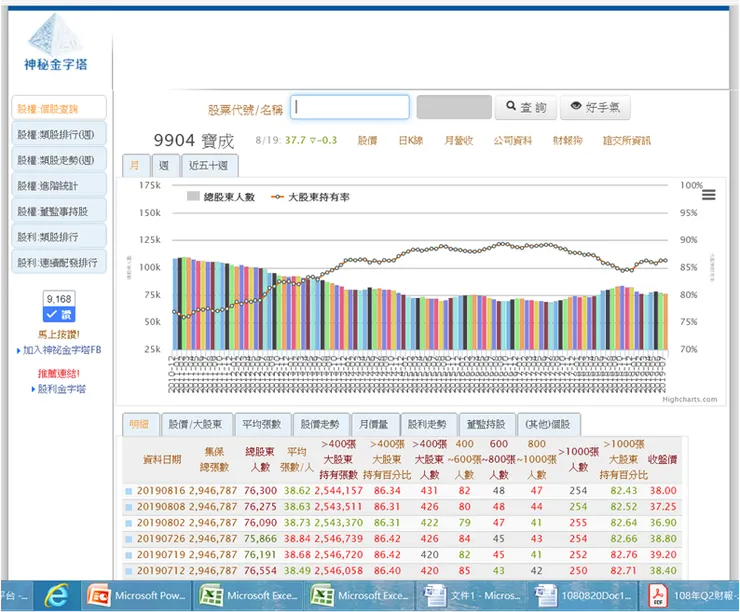This screenshot has width=740, height=612.
Task: Select the 週 chart period tab
Action: point(165,166)
